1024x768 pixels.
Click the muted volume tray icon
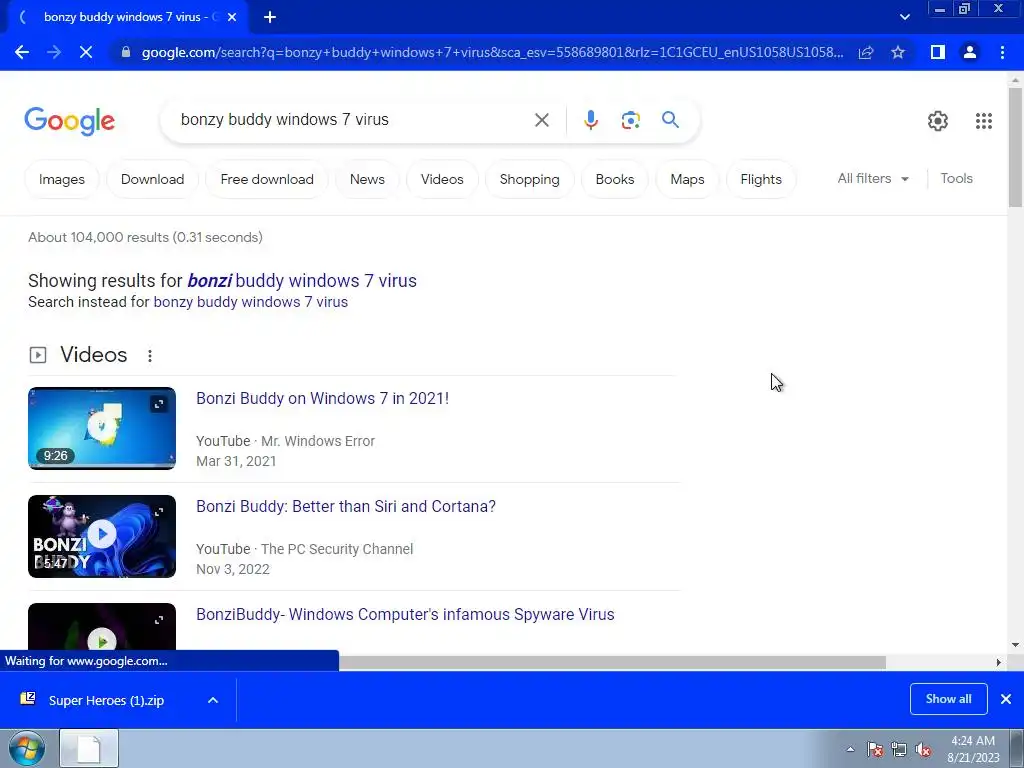click(x=923, y=749)
